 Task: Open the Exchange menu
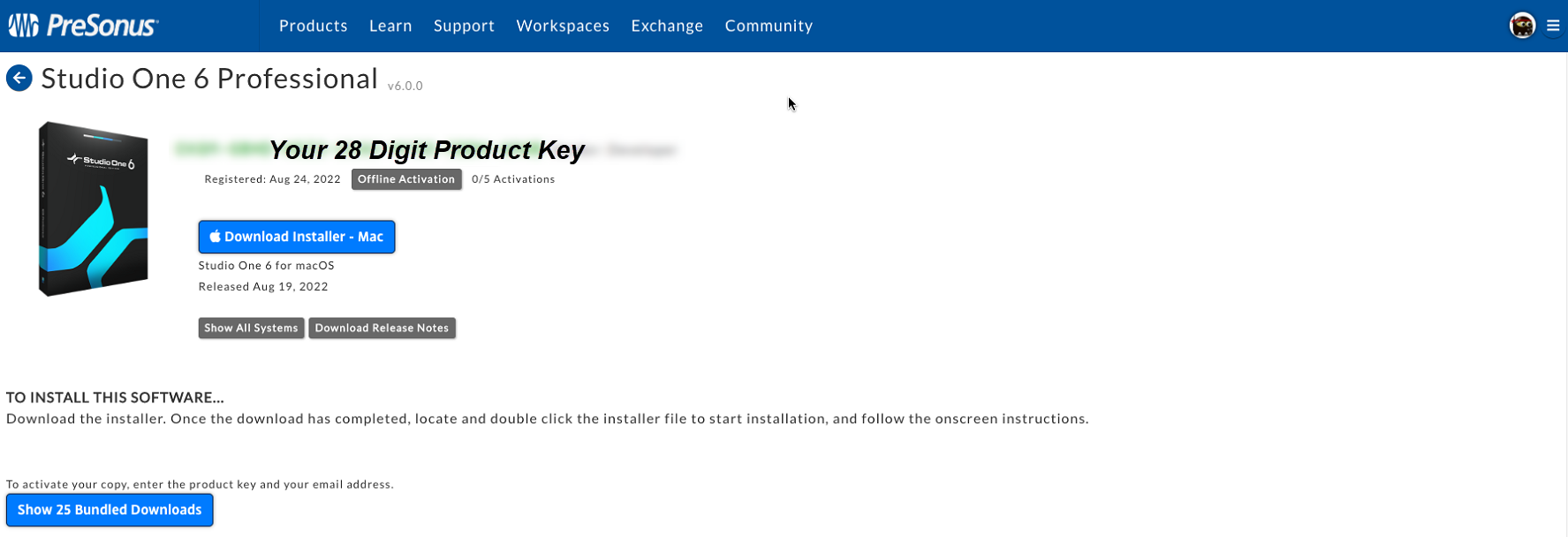(x=667, y=26)
